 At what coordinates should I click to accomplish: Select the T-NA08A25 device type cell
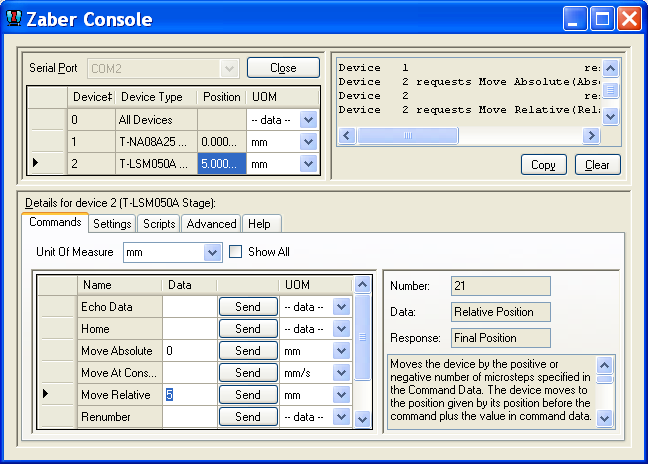(157, 142)
